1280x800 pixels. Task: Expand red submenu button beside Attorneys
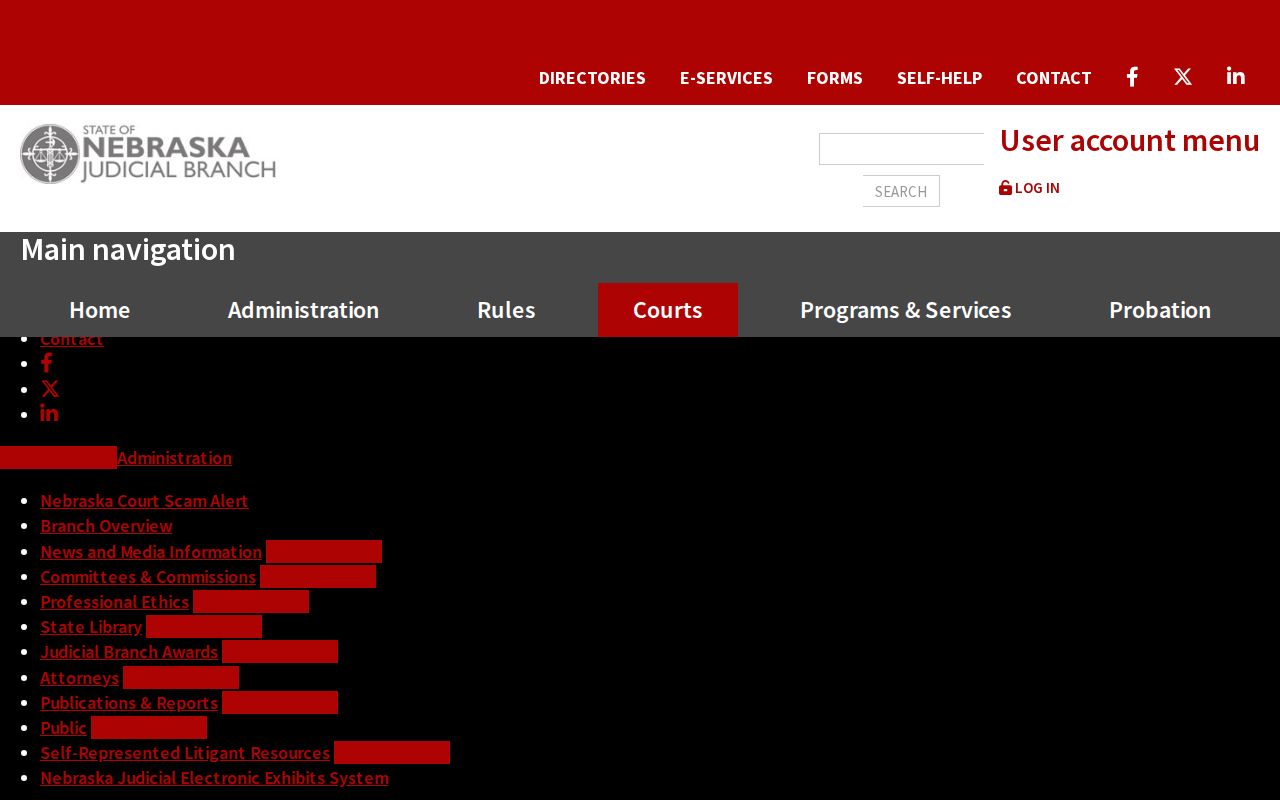(181, 678)
